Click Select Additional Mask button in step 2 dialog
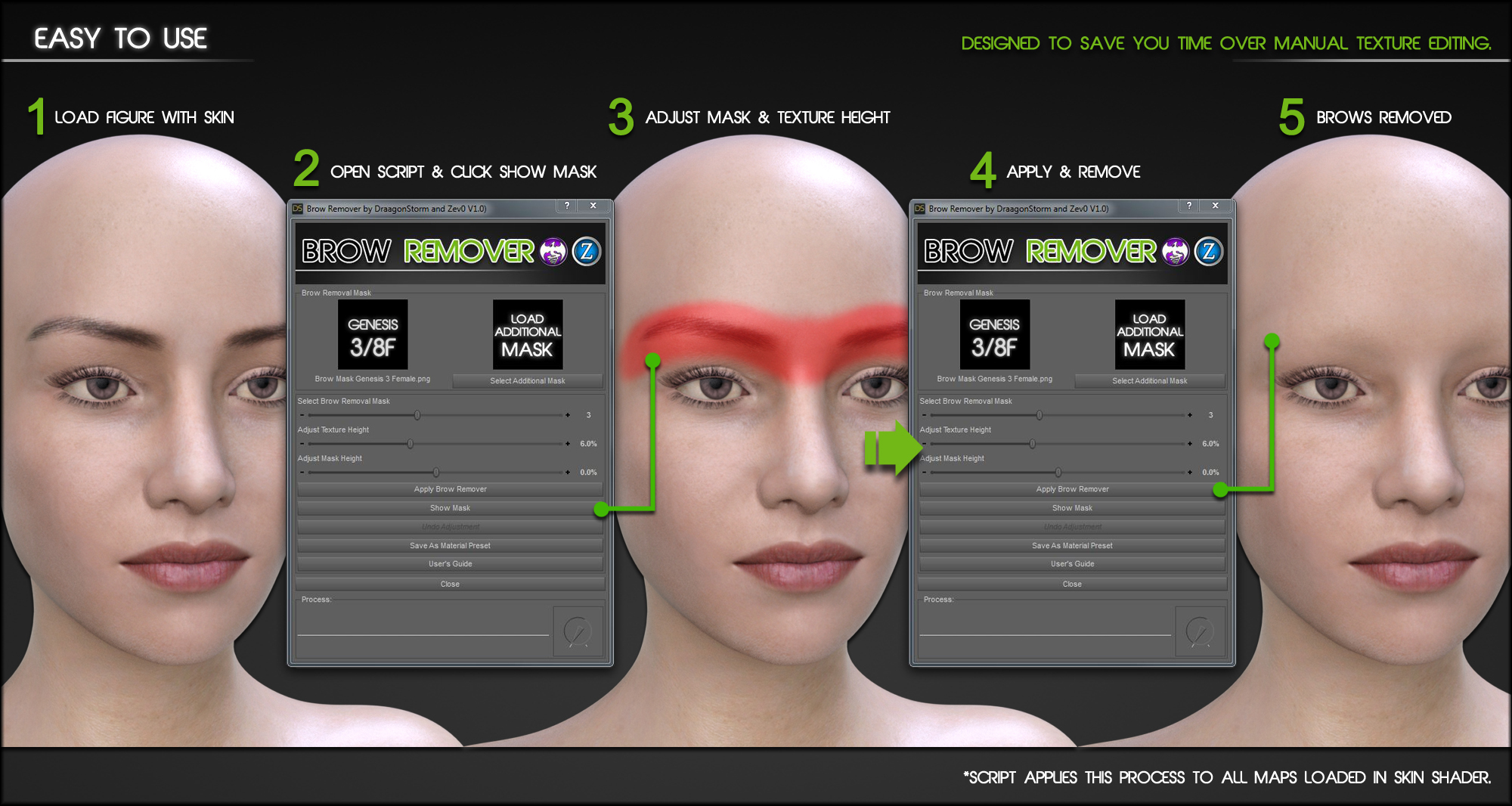The image size is (1512, 806). pos(528,381)
